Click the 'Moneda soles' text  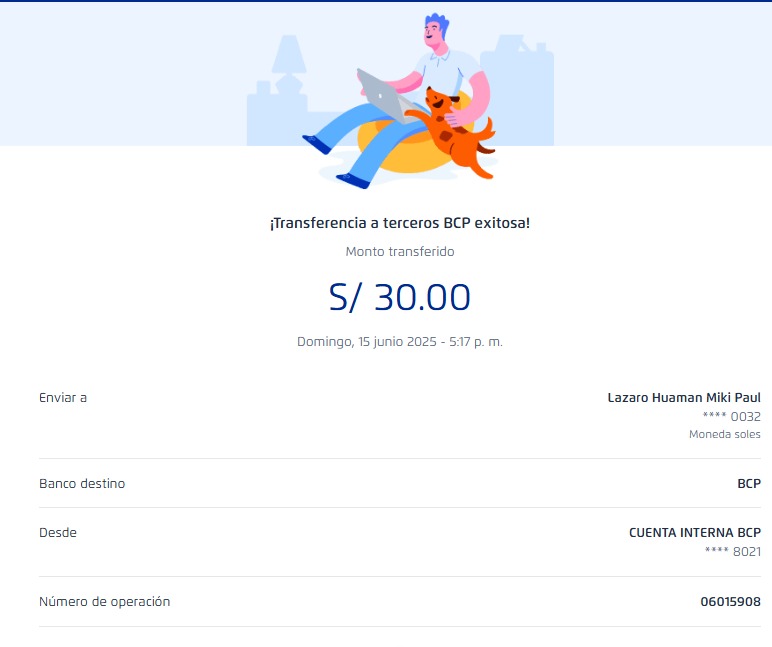724,434
